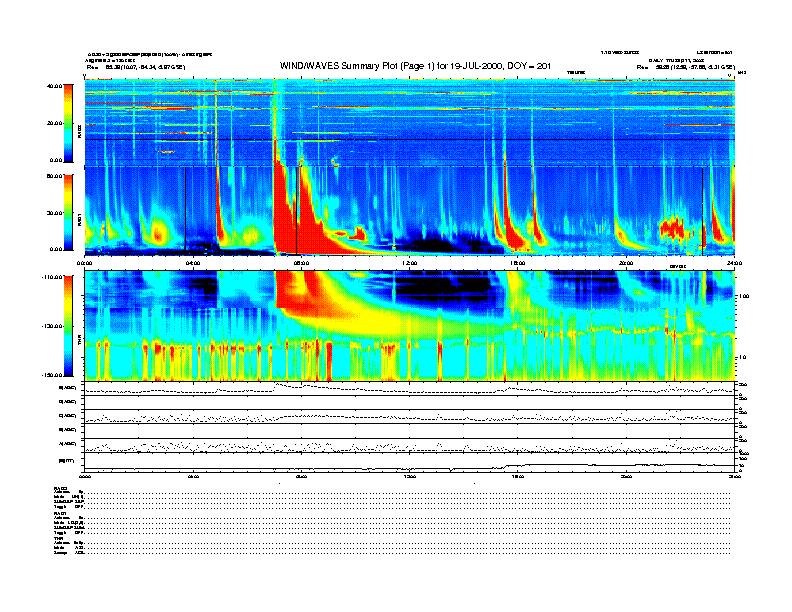Click the 24:00 tick label below RAD1 spectrogram

click(x=734, y=263)
